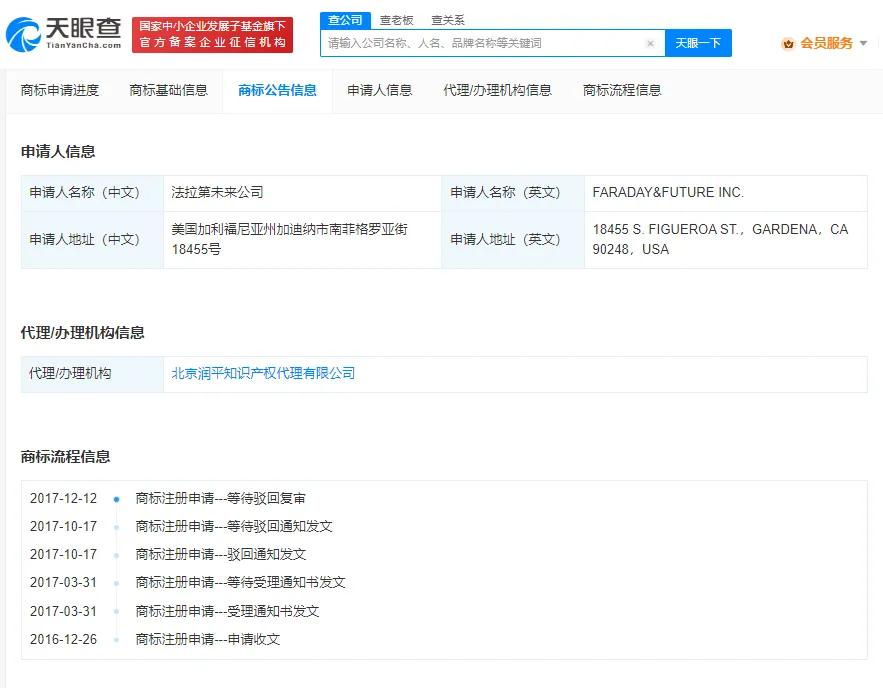883x688 pixels.
Task: Open the 商标流程信息 tab
Action: pyautogui.click(x=622, y=90)
